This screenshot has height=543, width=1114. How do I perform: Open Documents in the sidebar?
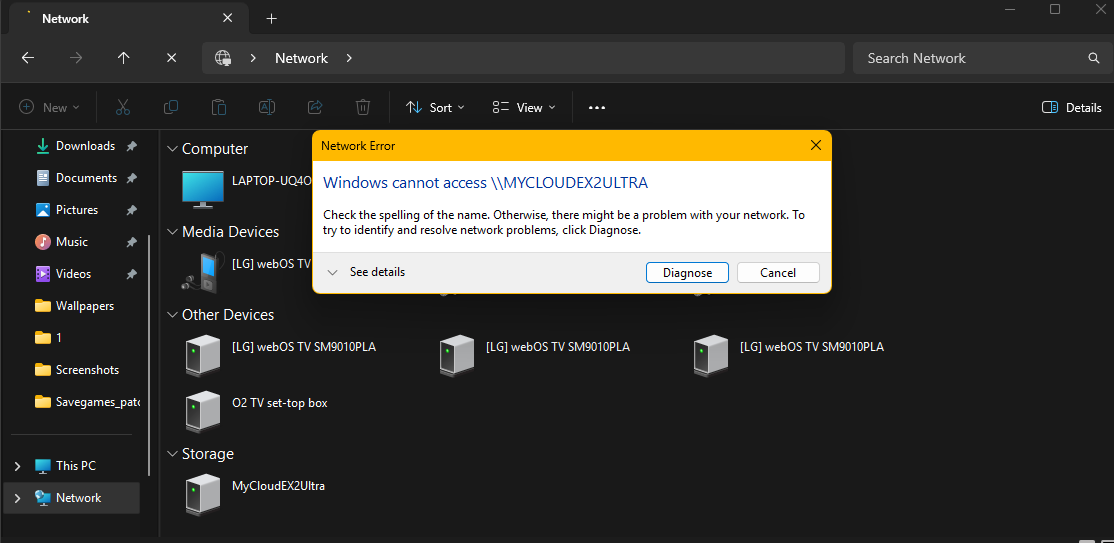click(x=86, y=178)
